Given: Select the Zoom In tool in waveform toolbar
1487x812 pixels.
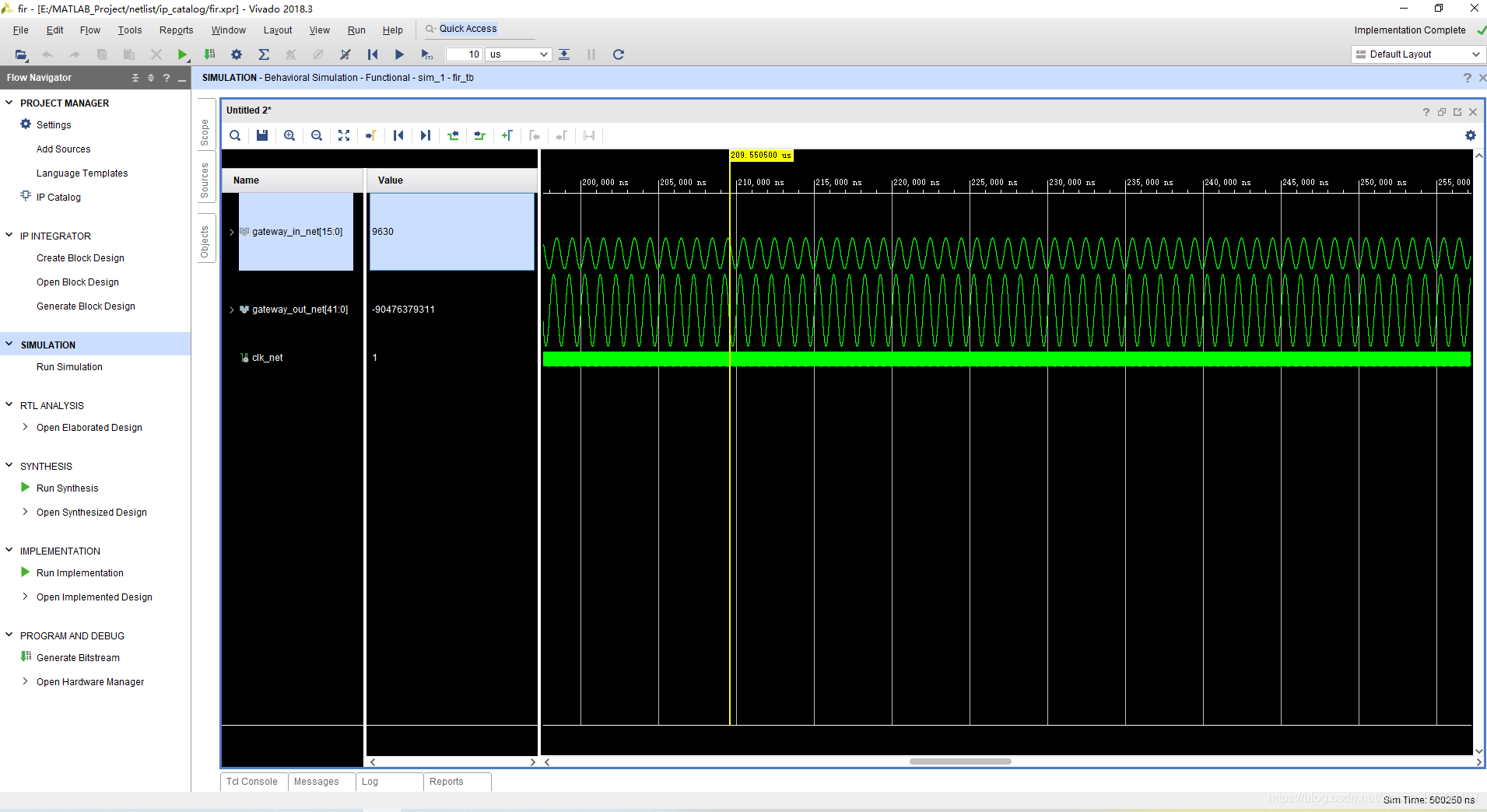Looking at the screenshot, I should (289, 135).
